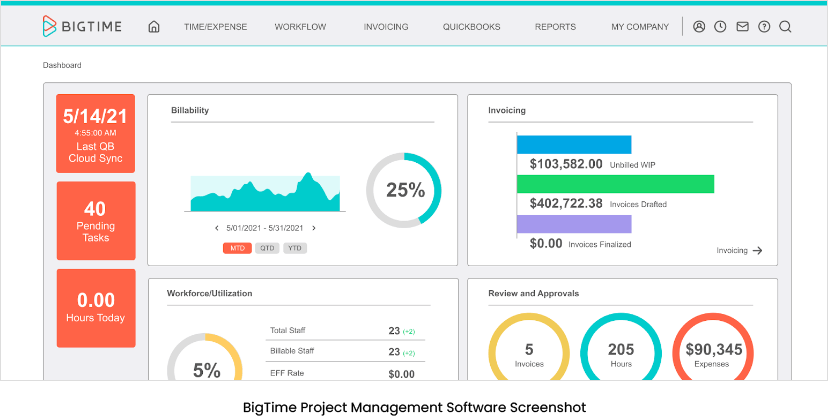Open the timer clock icon
Viewport: 828px width, 416px height.
[x=720, y=26]
